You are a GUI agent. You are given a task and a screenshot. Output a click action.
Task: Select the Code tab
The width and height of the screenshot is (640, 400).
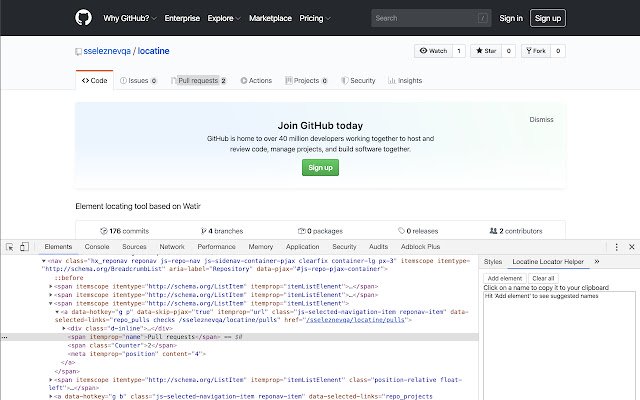click(x=94, y=80)
